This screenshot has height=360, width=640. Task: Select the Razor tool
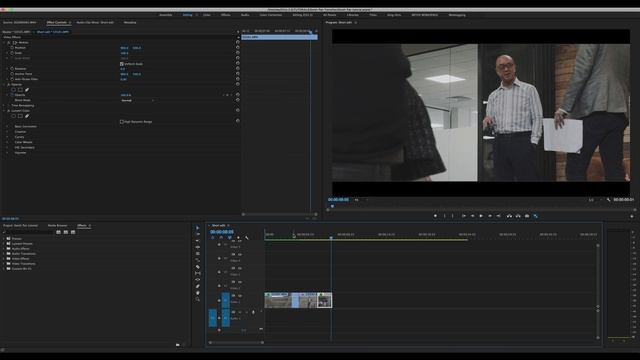pos(198,267)
